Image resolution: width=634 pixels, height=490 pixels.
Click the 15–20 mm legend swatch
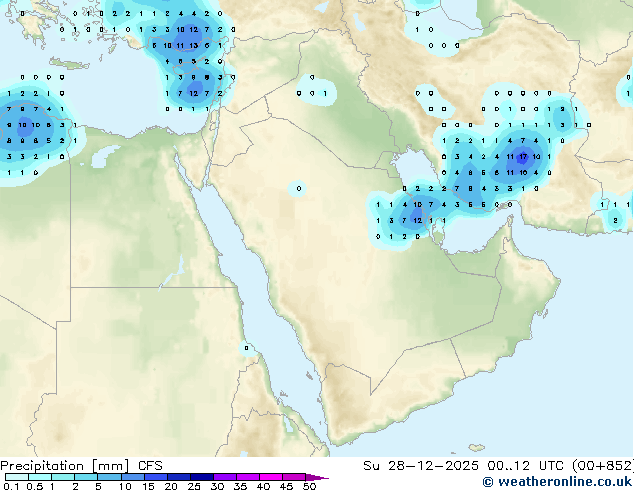156,477
